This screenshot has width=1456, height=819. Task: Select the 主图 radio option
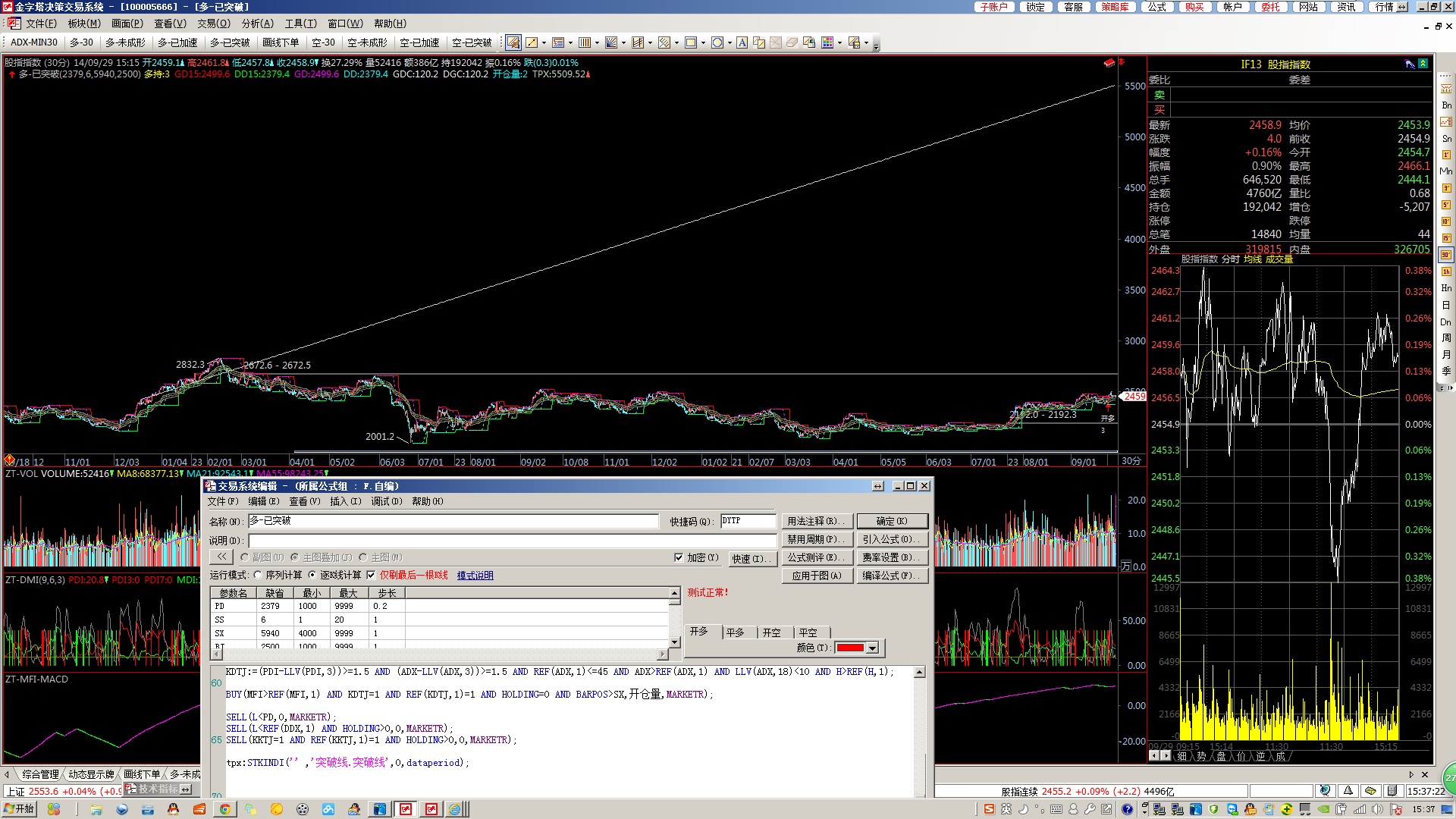tap(363, 557)
